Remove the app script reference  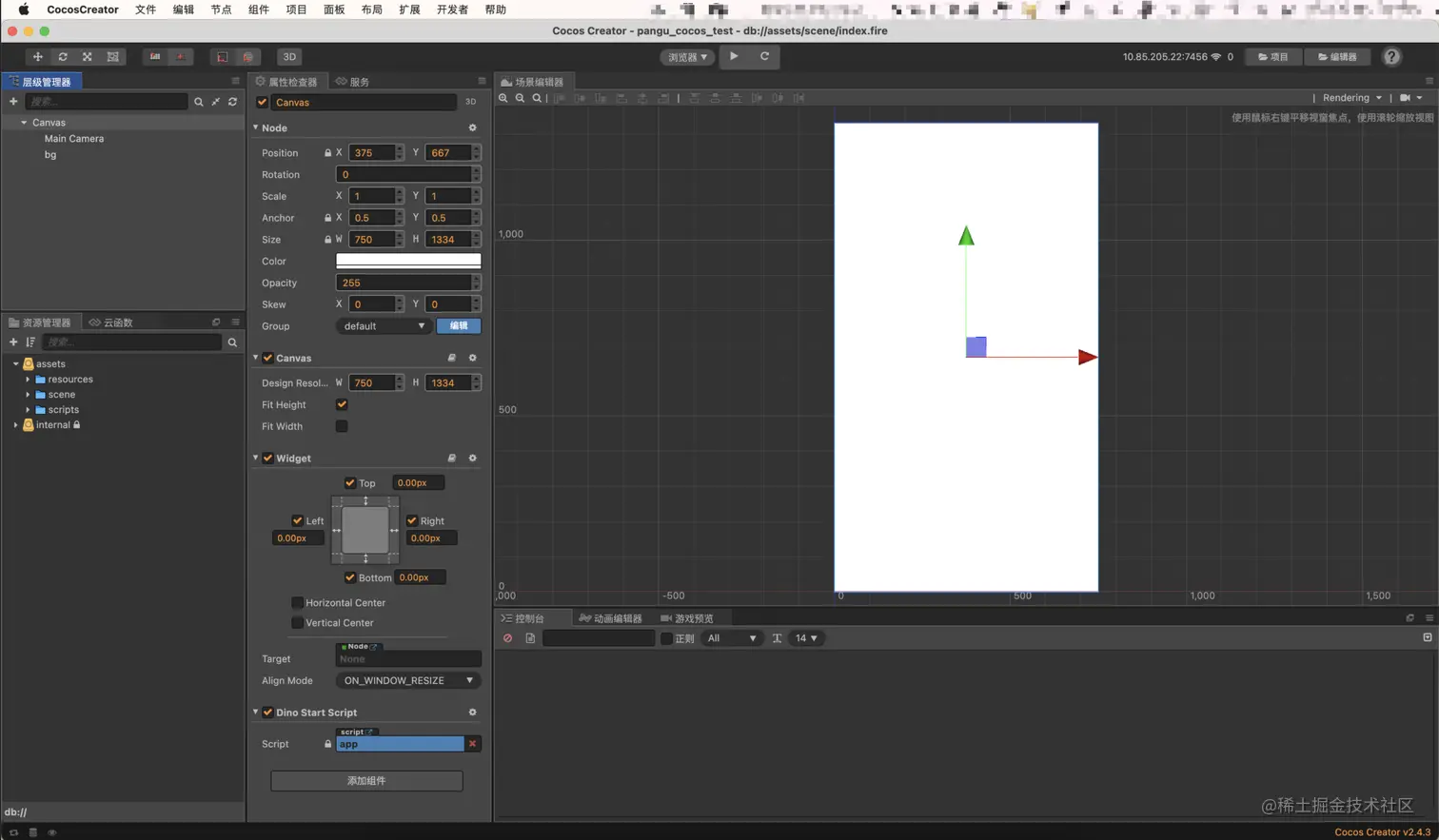pyautogui.click(x=472, y=744)
